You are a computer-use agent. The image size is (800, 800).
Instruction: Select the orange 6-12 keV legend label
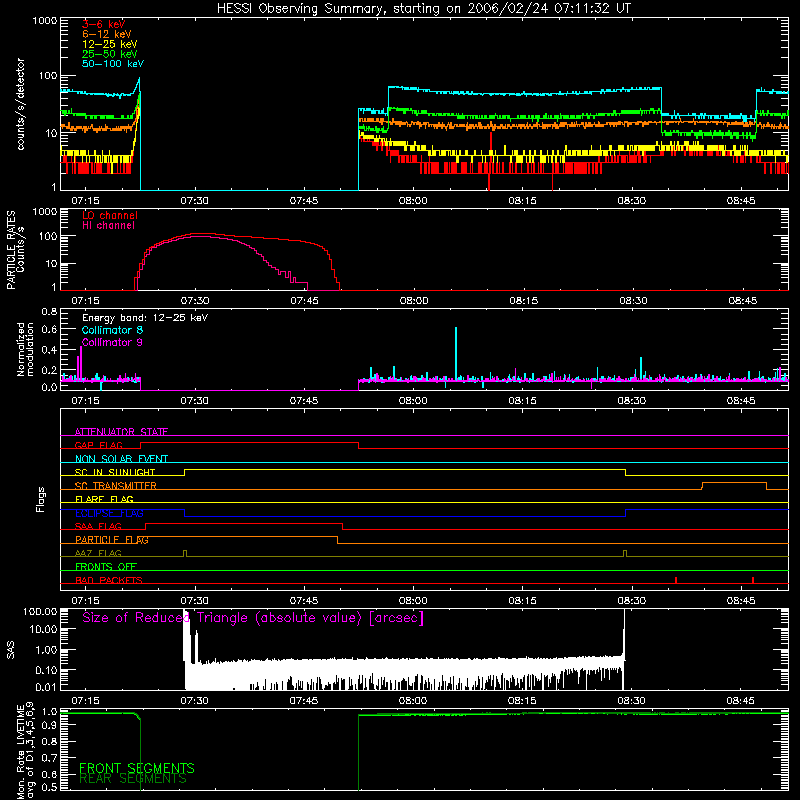click(x=107, y=34)
